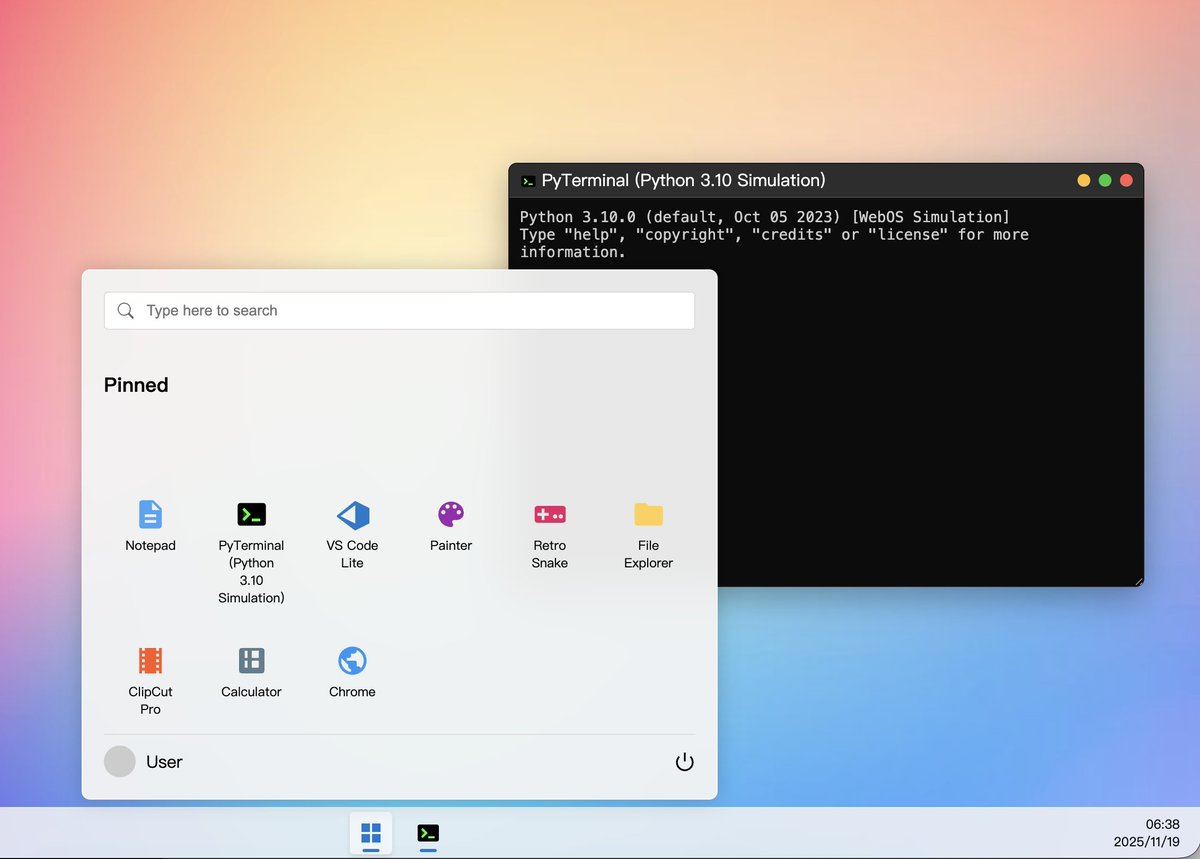1200x859 pixels.
Task: Click the 'Type here to search' field
Action: 300,311
